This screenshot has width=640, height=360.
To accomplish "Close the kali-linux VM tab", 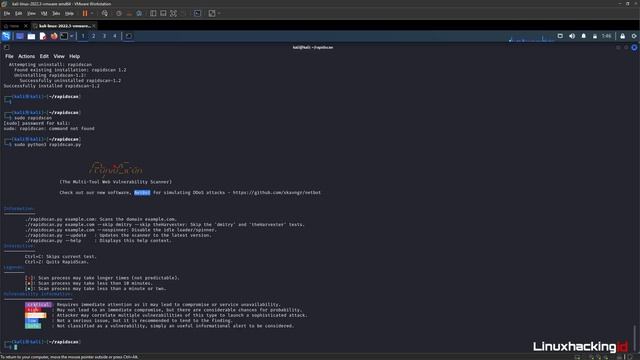I will coord(94,26).
